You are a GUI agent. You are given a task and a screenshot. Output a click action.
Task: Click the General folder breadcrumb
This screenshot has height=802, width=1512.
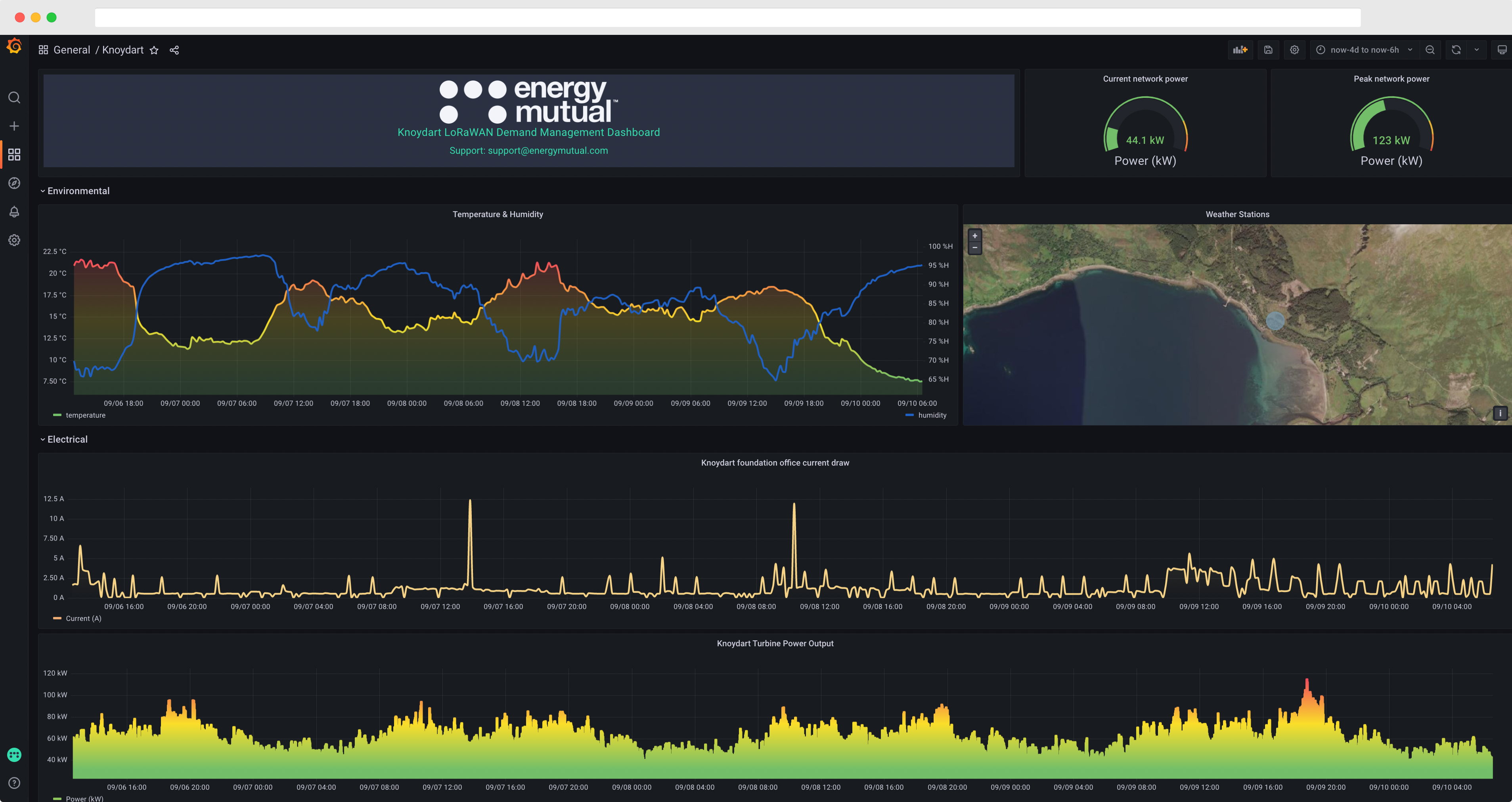(72, 50)
